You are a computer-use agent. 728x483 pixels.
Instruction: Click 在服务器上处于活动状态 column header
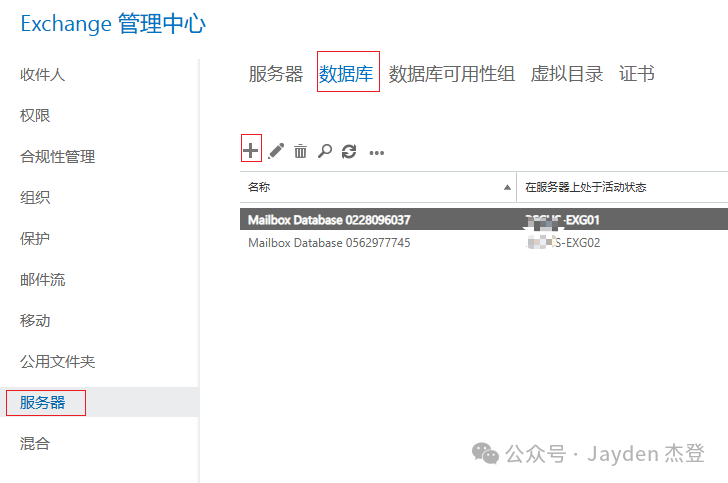pos(590,187)
